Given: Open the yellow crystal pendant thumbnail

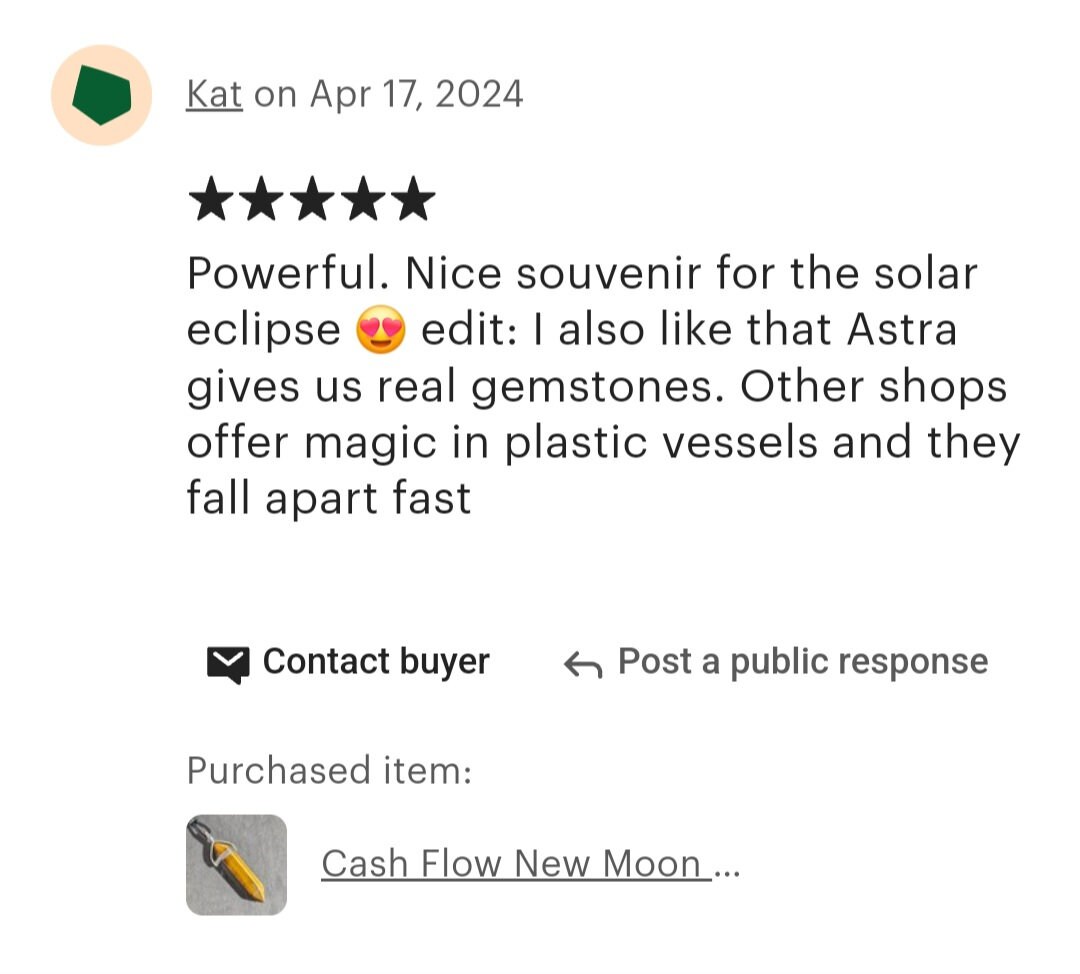Looking at the screenshot, I should coord(236,864).
